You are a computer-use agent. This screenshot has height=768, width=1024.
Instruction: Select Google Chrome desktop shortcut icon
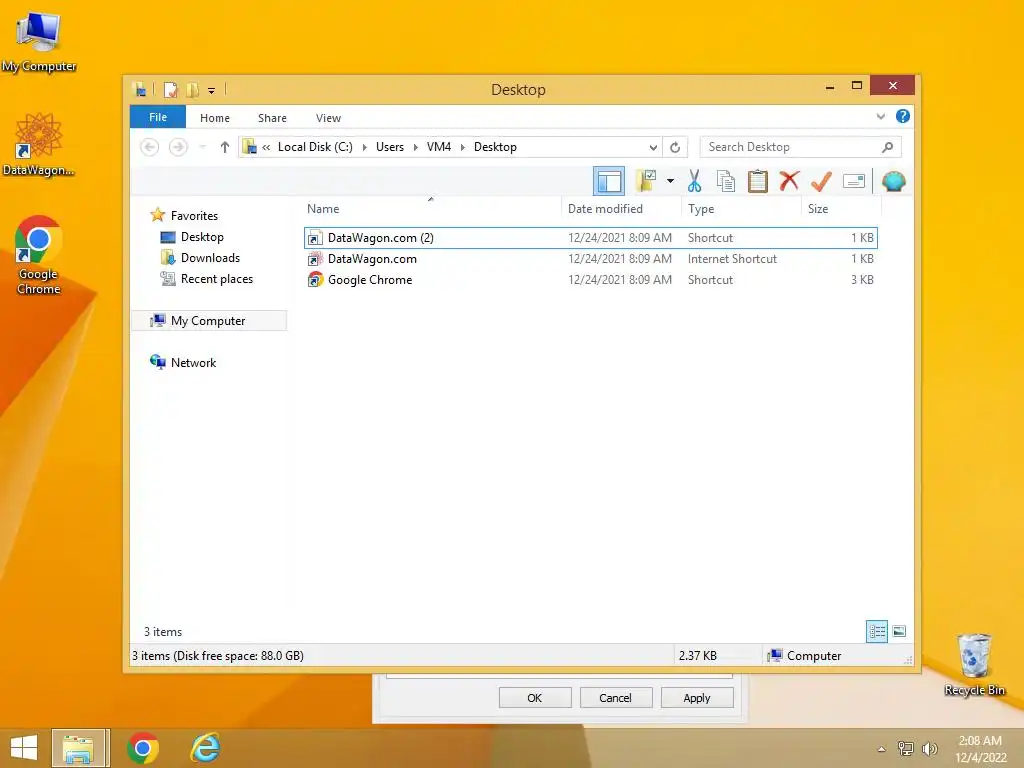click(39, 255)
